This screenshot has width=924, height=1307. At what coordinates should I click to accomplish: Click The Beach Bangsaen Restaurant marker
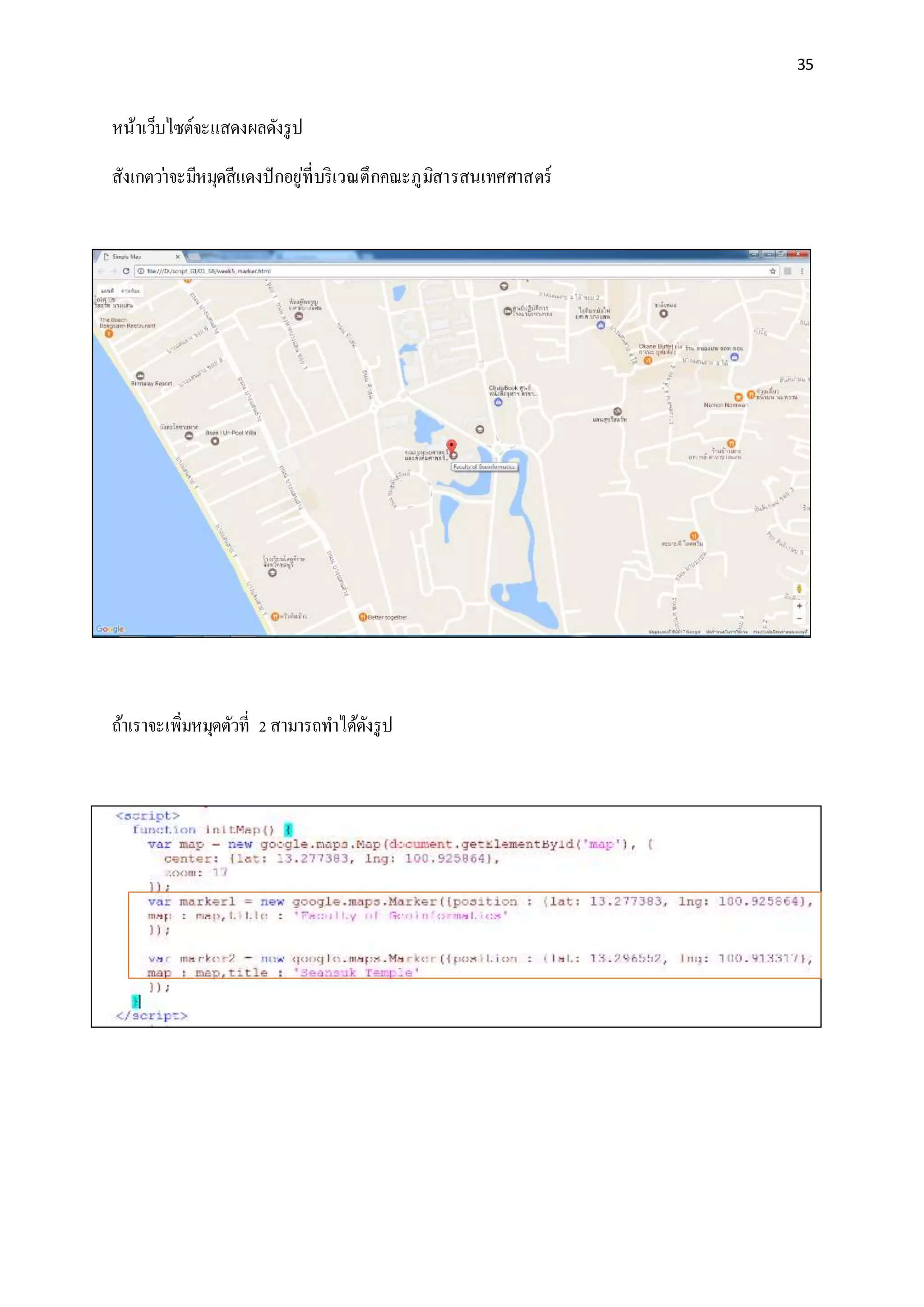click(109, 334)
